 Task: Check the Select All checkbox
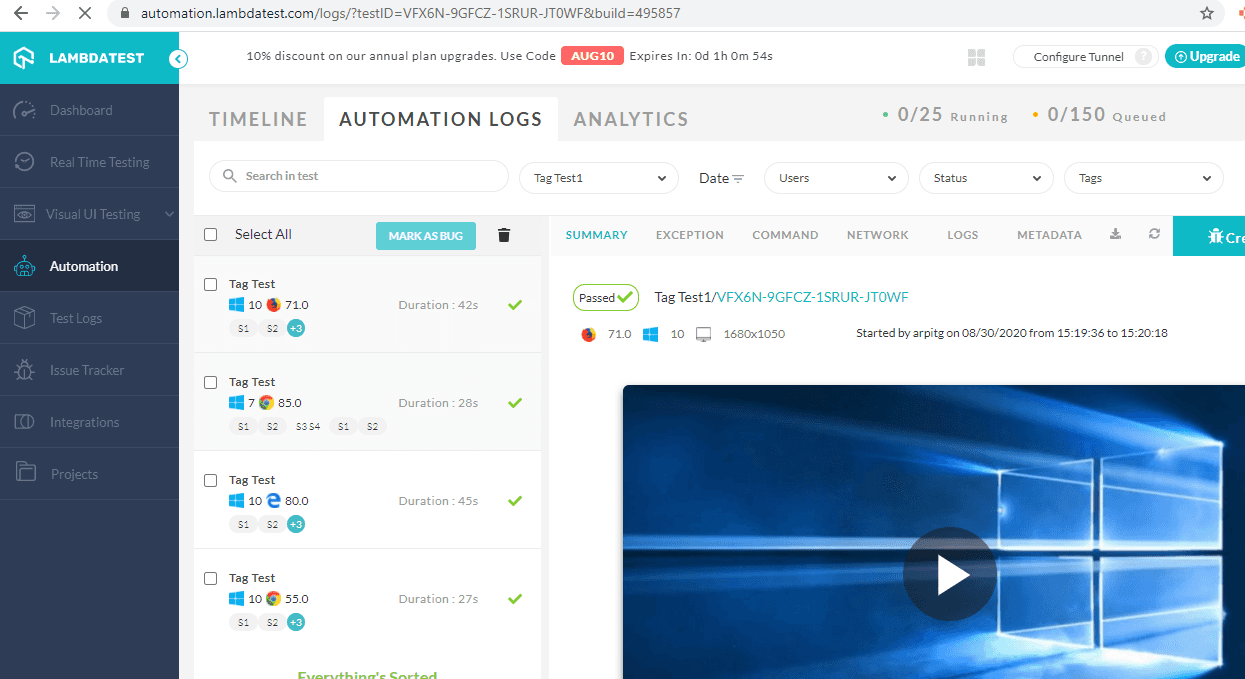211,235
